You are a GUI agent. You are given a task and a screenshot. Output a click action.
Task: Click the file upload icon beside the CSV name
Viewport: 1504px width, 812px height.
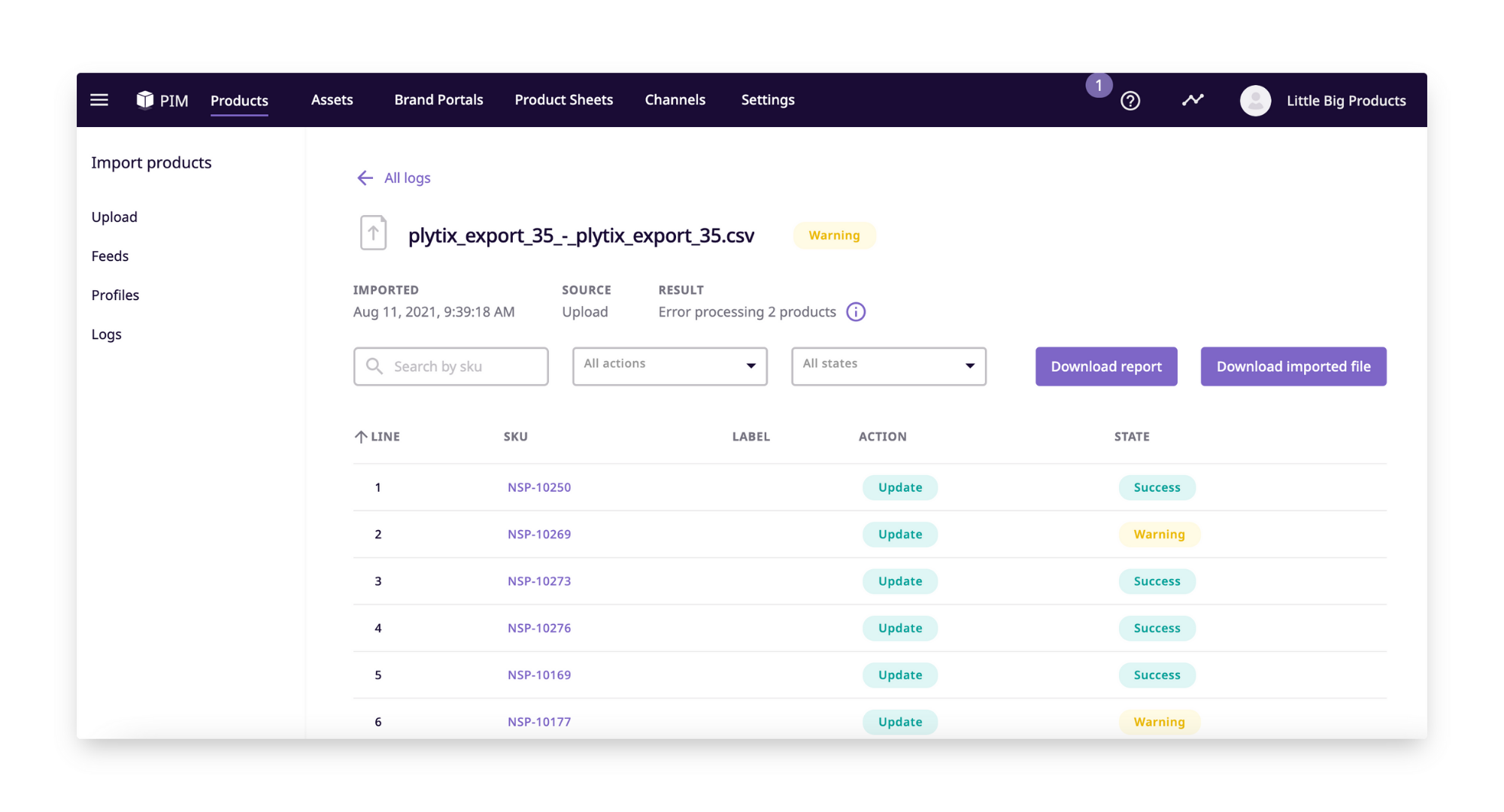(x=373, y=232)
